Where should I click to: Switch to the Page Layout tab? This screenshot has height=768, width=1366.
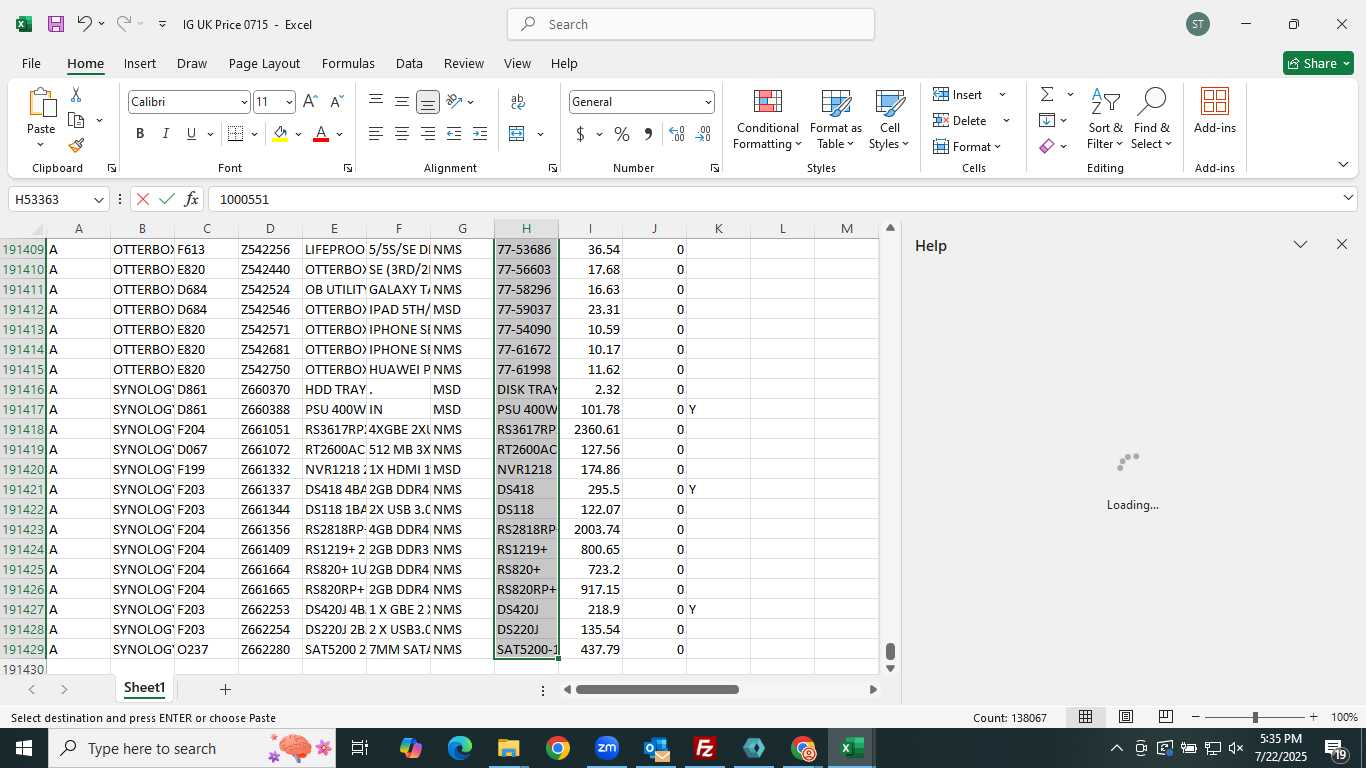pyautogui.click(x=264, y=63)
